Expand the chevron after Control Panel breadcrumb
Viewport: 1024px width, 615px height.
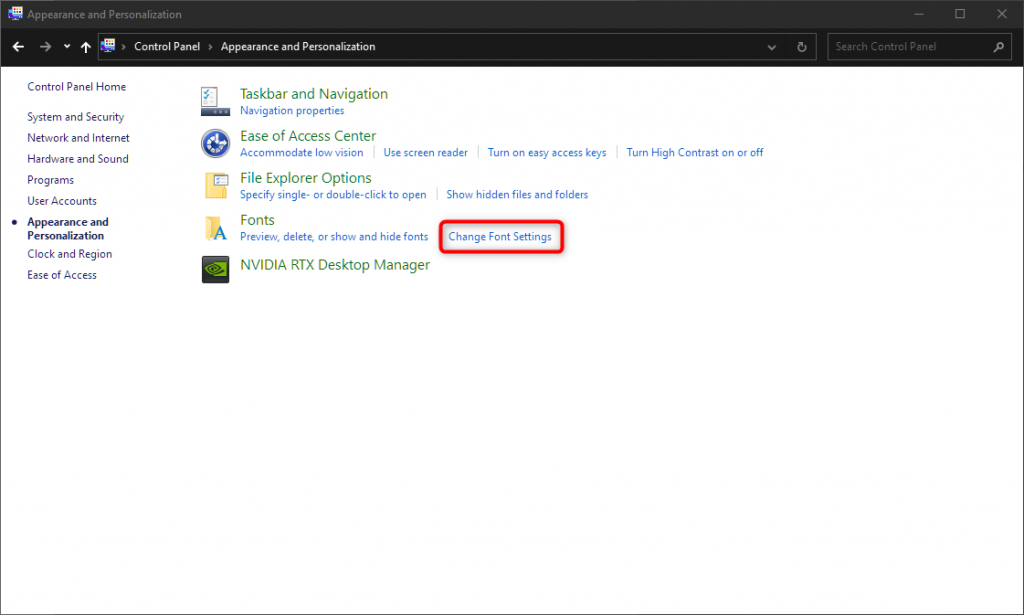(210, 47)
